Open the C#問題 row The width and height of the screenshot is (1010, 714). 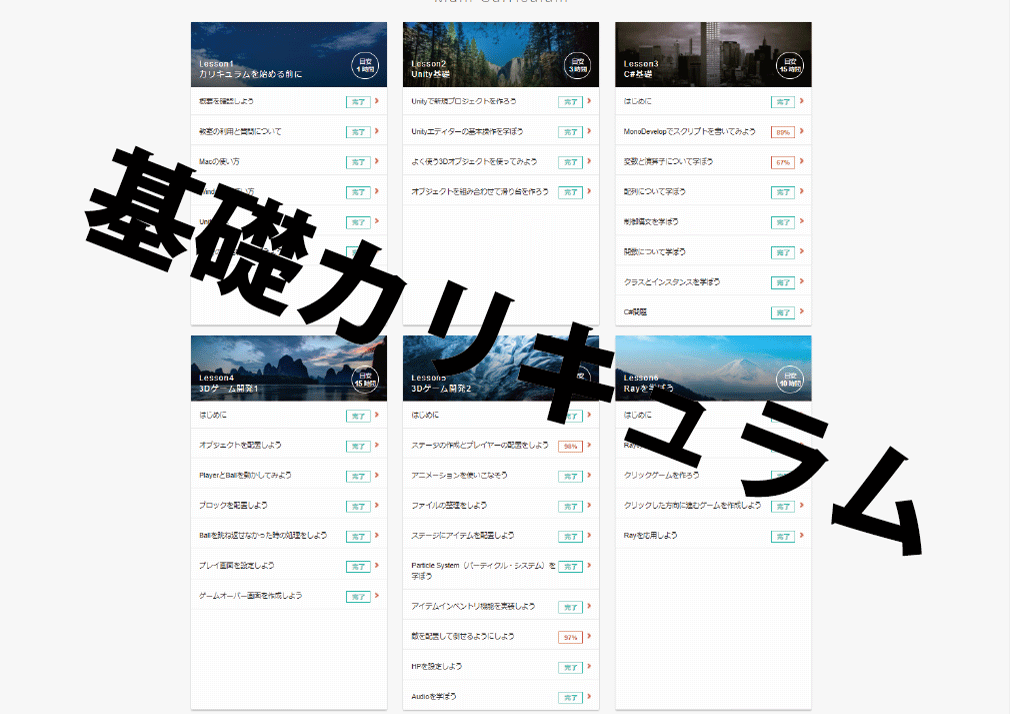(713, 312)
